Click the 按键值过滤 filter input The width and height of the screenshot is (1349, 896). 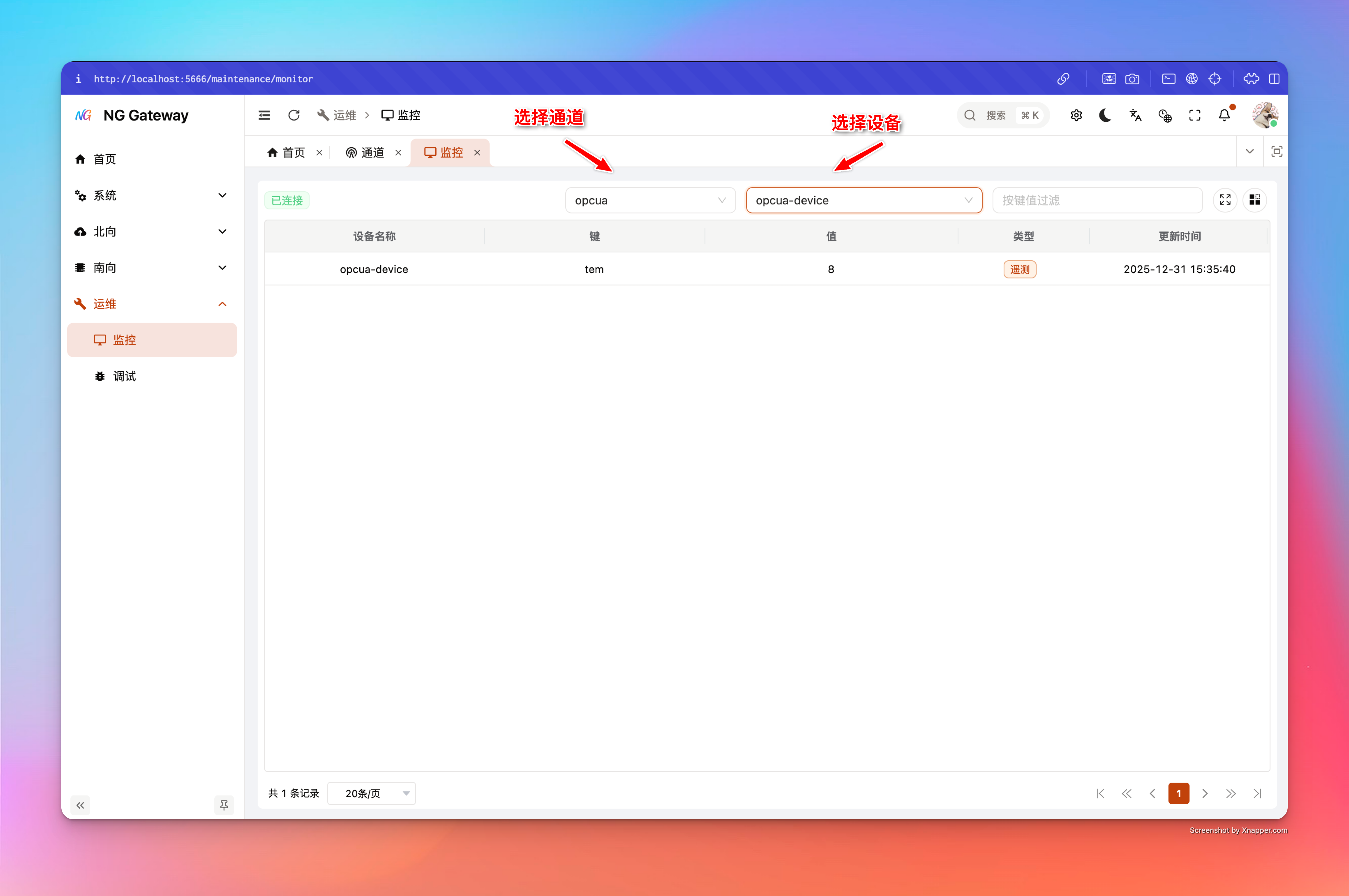(1096, 201)
